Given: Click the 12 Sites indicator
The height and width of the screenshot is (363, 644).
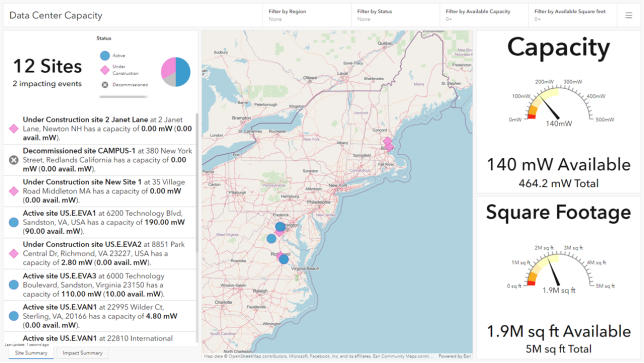Looking at the screenshot, I should point(47,66).
